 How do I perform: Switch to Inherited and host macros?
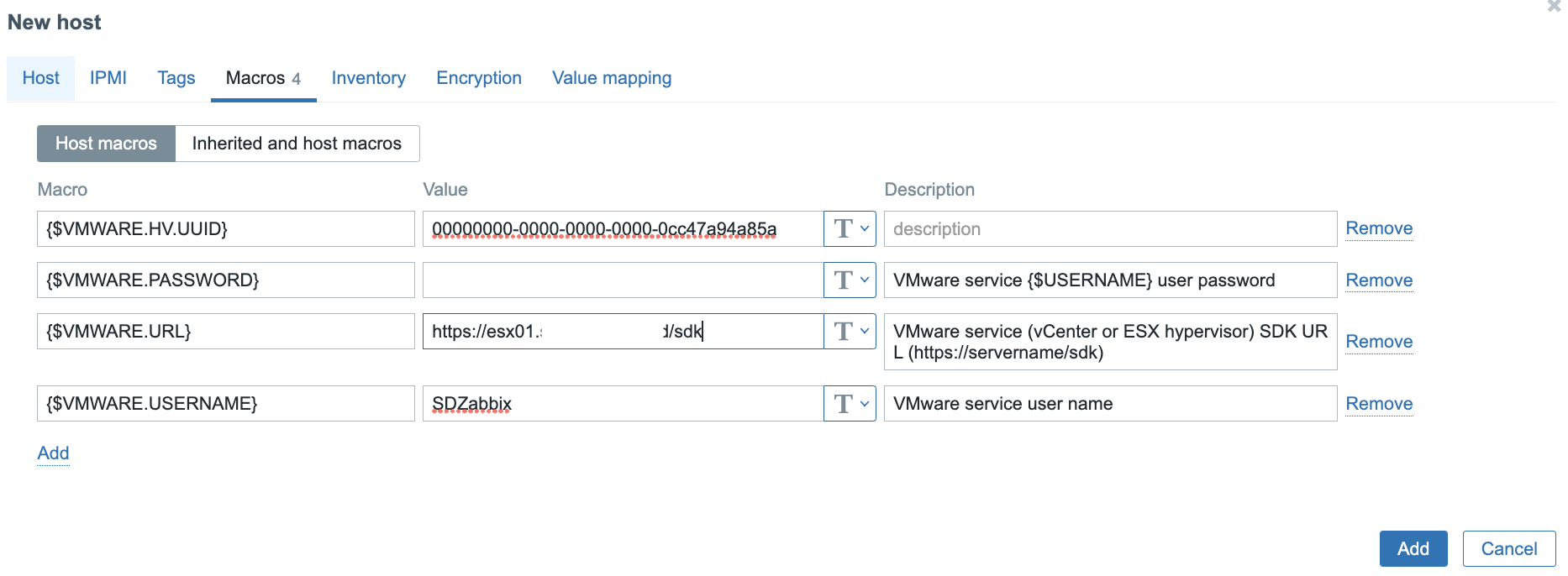point(297,144)
